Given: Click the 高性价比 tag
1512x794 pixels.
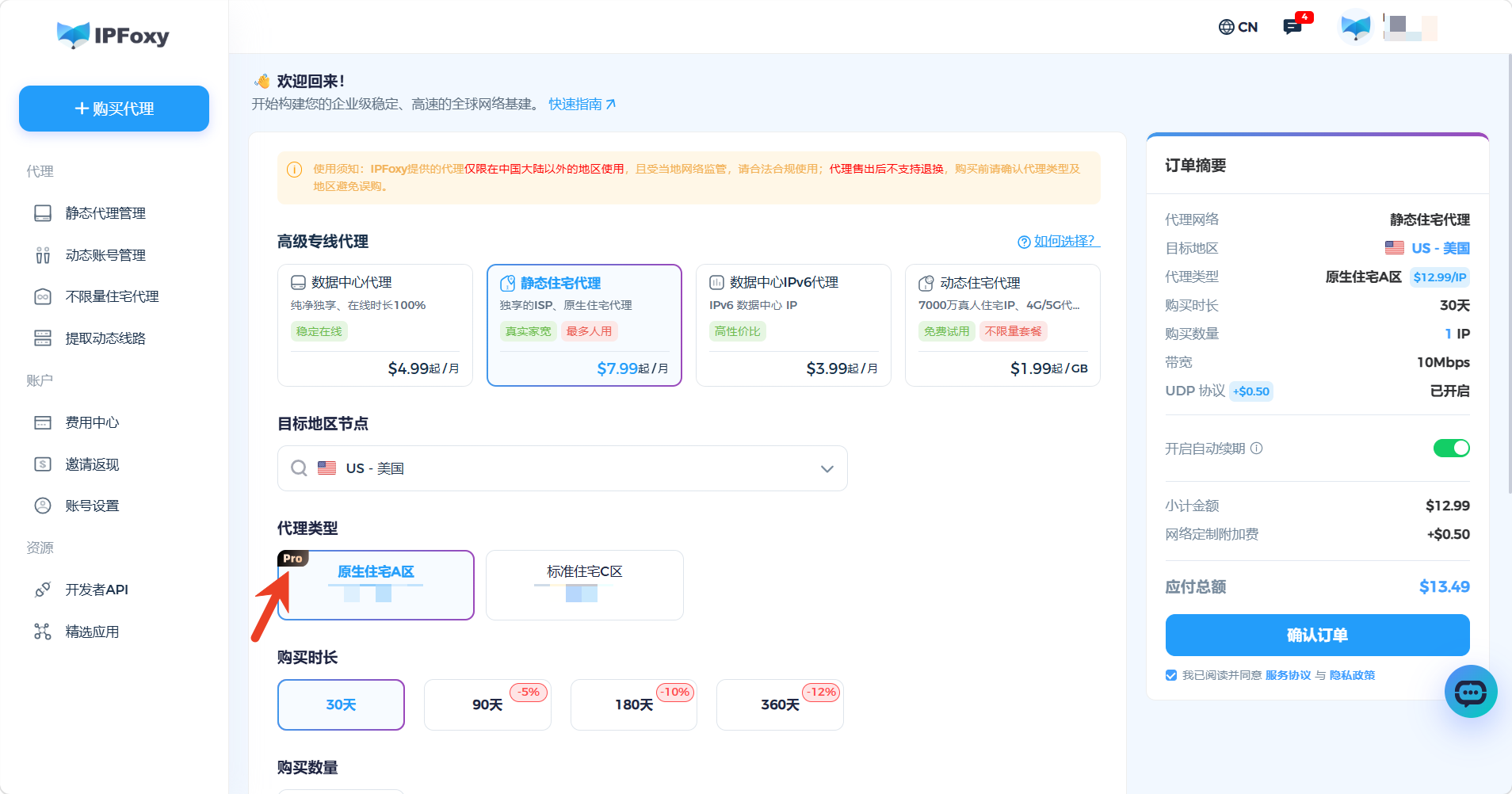Looking at the screenshot, I should pos(737,331).
